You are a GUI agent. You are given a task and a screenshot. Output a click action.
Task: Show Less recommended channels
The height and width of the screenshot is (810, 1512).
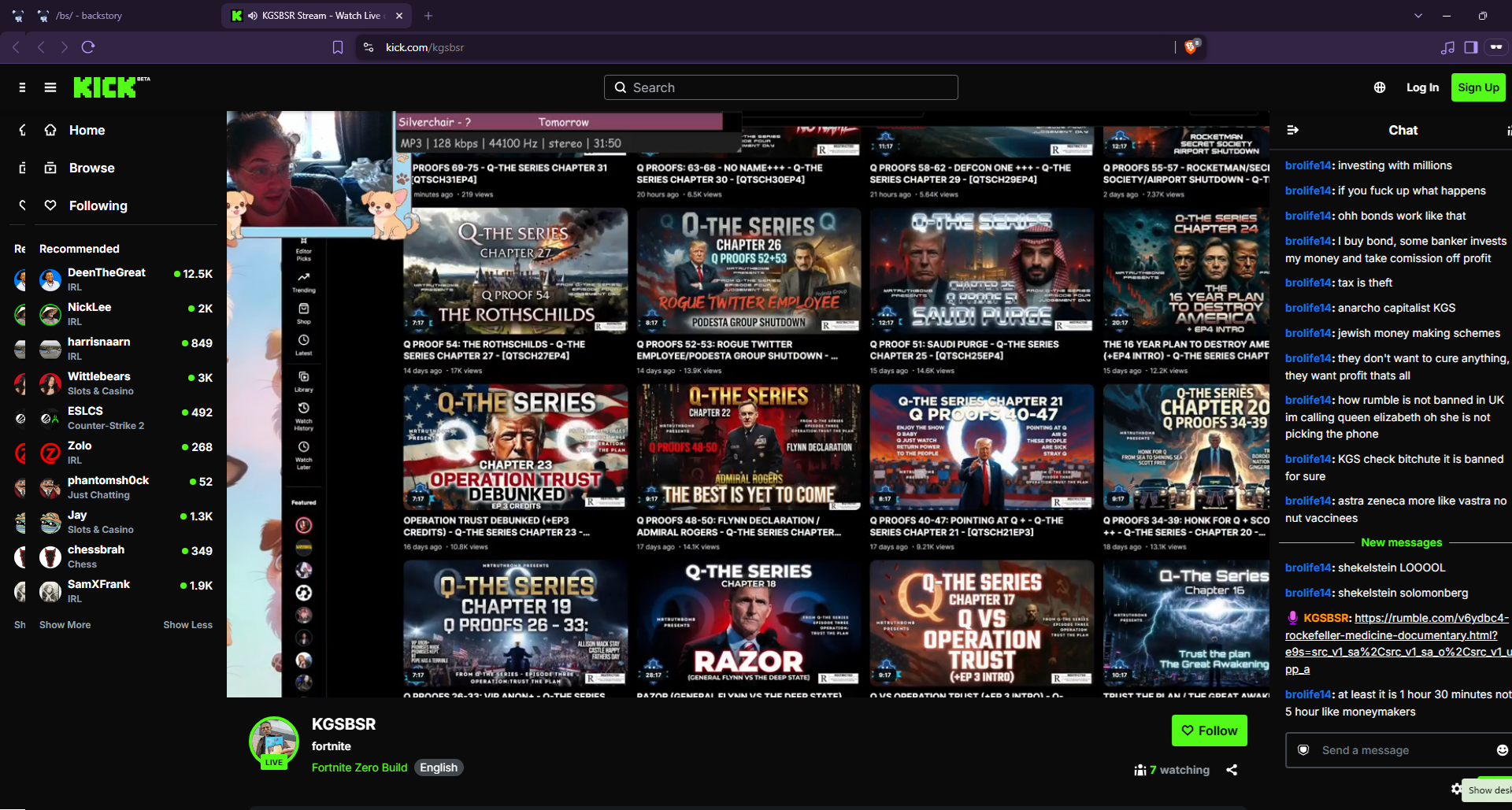click(x=187, y=625)
